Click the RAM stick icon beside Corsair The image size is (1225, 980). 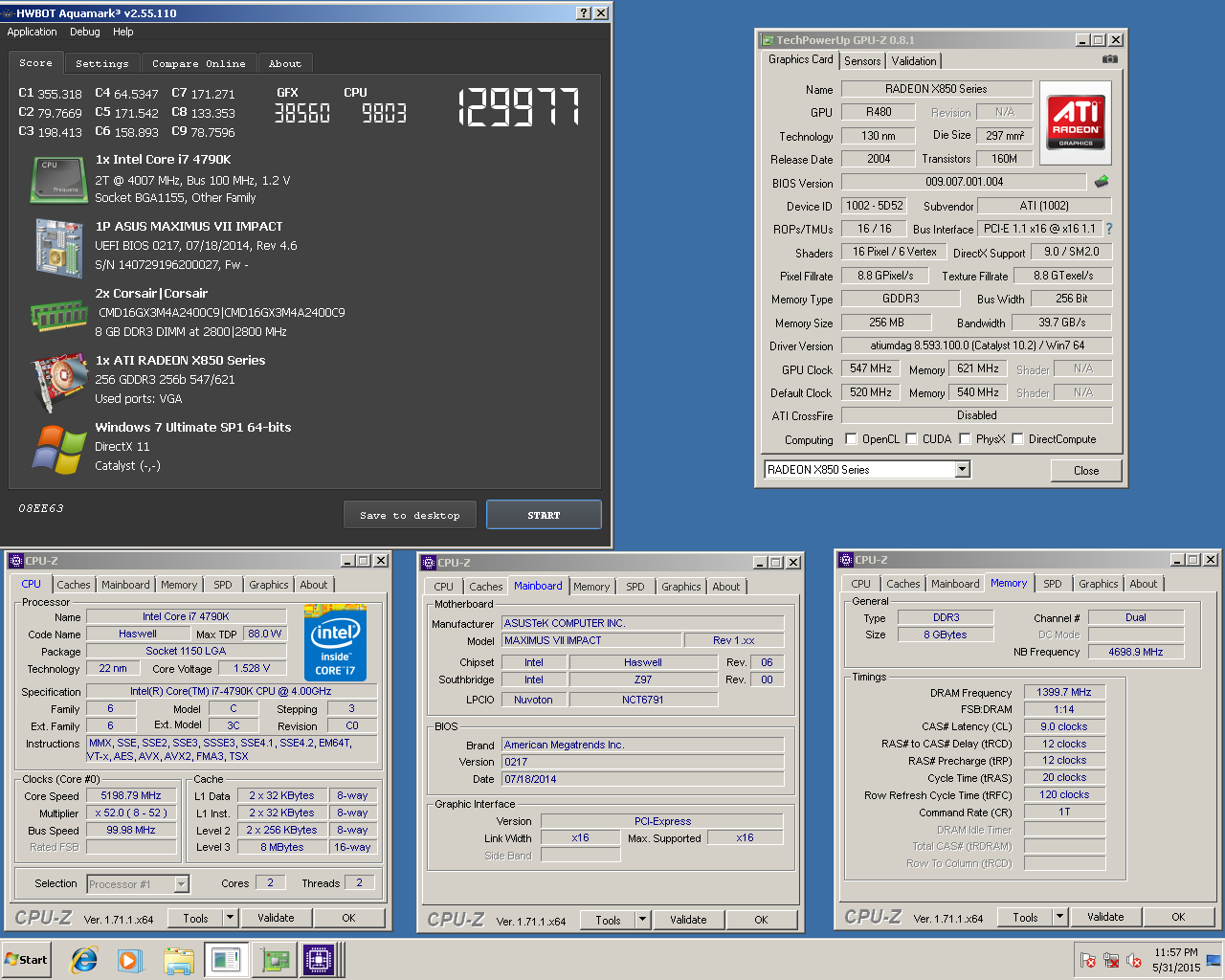click(x=59, y=314)
